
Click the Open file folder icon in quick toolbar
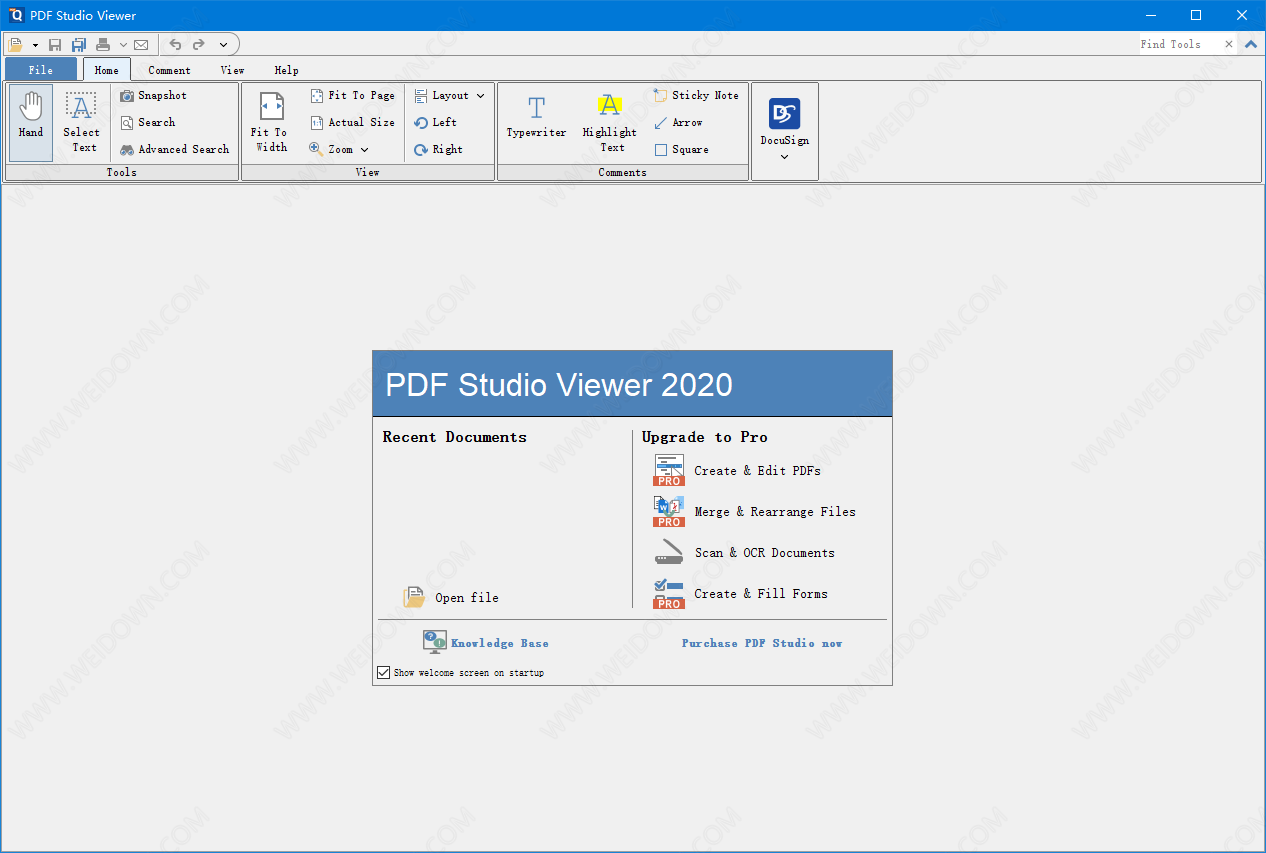(16, 44)
